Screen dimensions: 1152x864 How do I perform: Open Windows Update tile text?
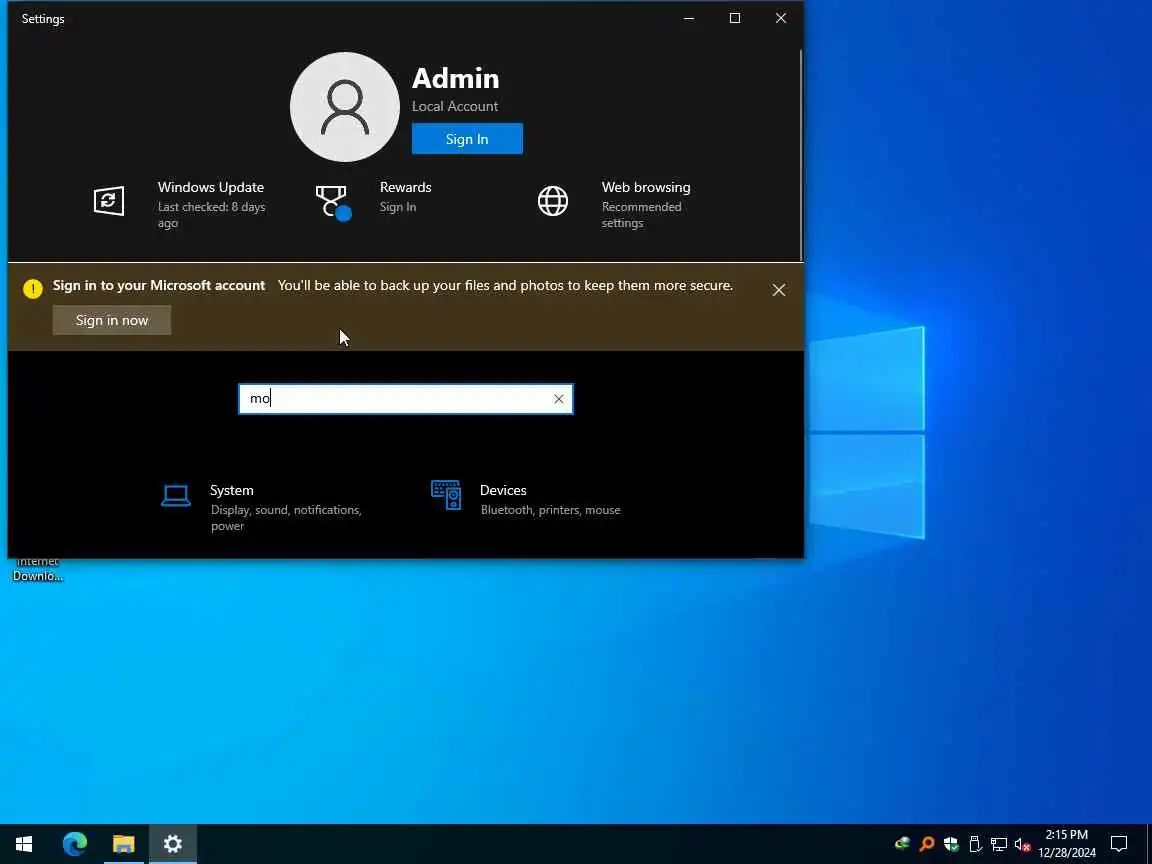[x=212, y=204]
